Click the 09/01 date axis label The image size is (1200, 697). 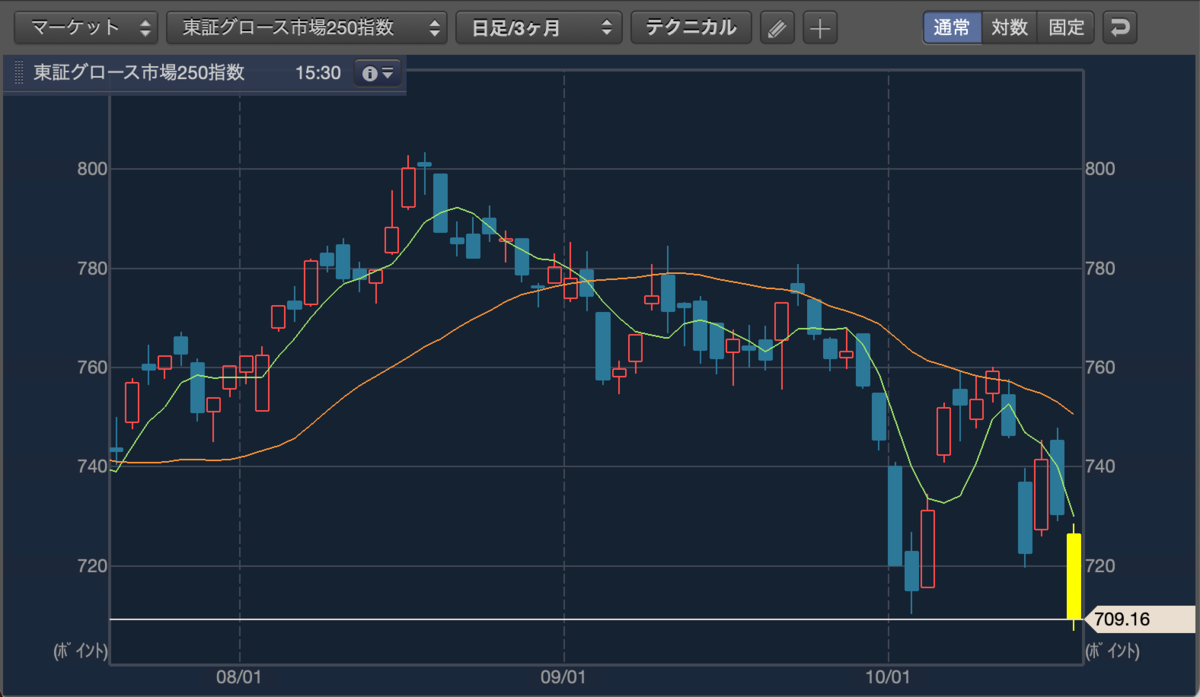tap(564, 677)
